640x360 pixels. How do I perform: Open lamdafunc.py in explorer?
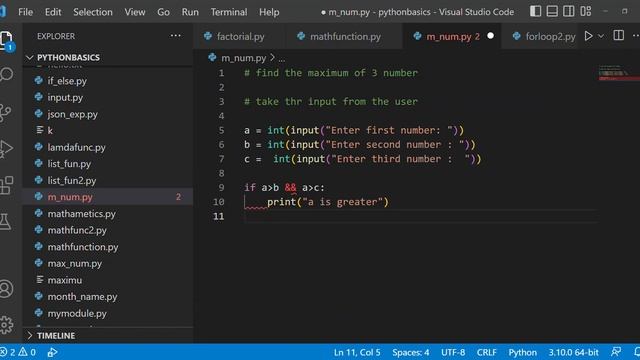pos(107,147)
